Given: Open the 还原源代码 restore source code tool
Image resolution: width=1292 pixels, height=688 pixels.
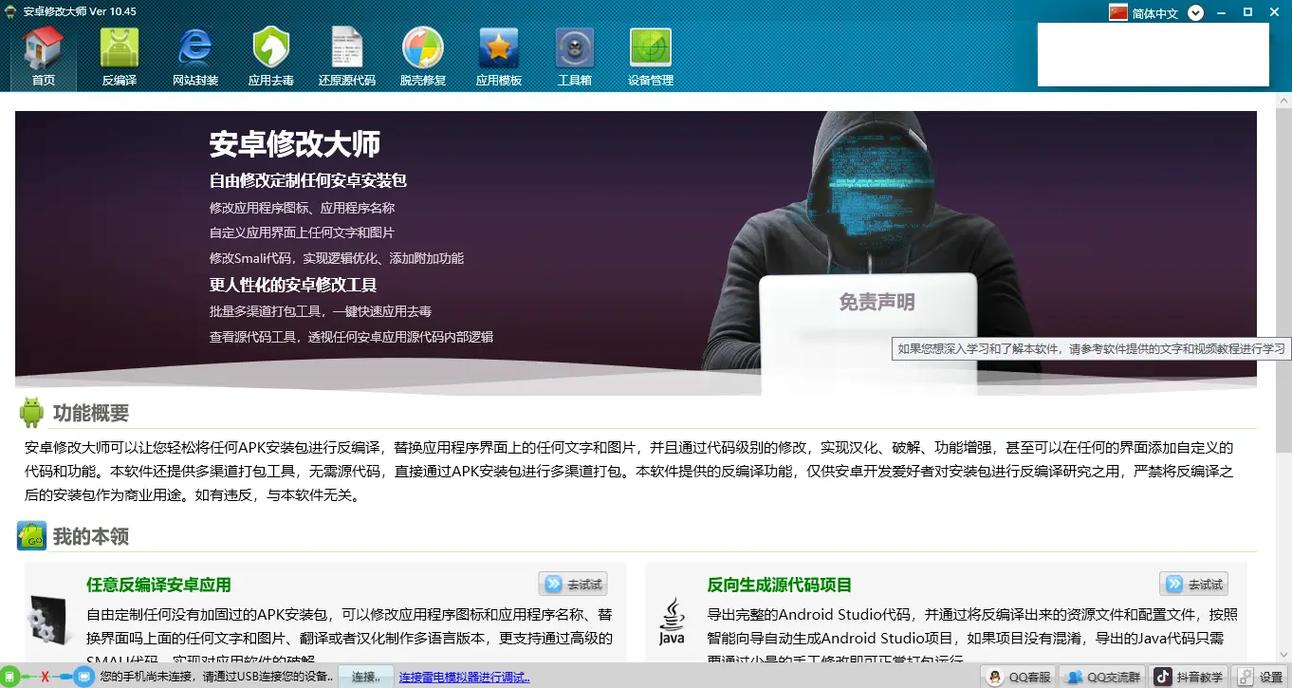Looking at the screenshot, I should click(x=347, y=57).
